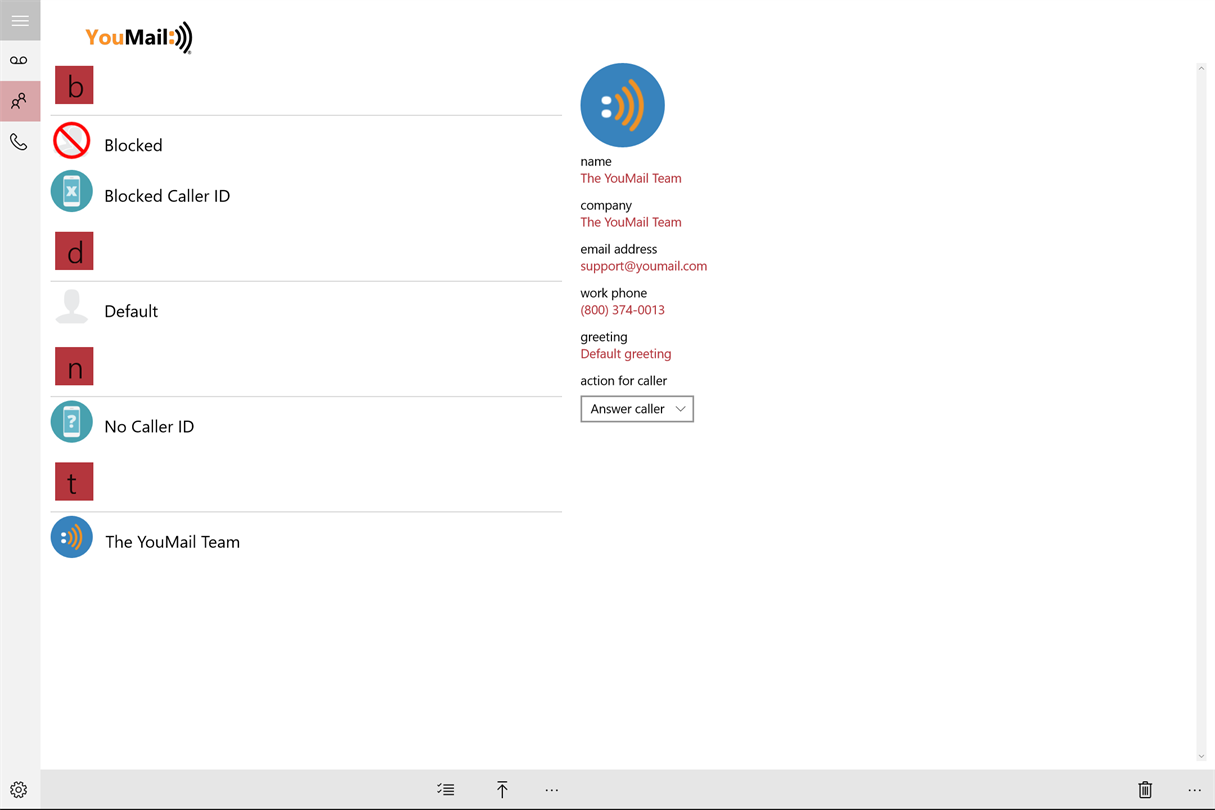Click No Caller ID question-mark icon
This screenshot has height=810, width=1215.
[x=72, y=422]
